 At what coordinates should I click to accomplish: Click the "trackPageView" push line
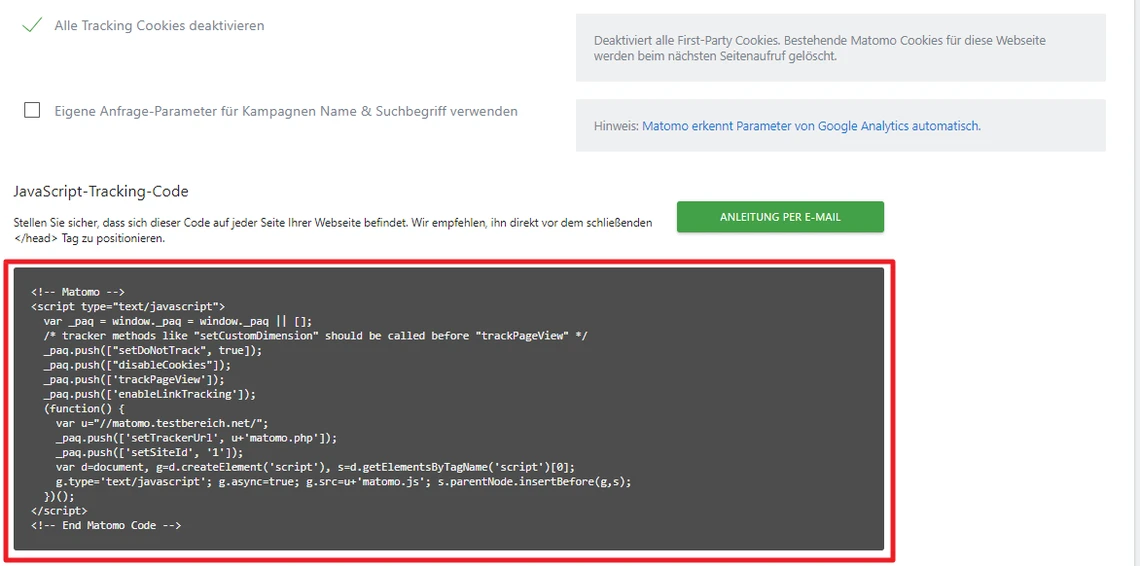click(134, 379)
